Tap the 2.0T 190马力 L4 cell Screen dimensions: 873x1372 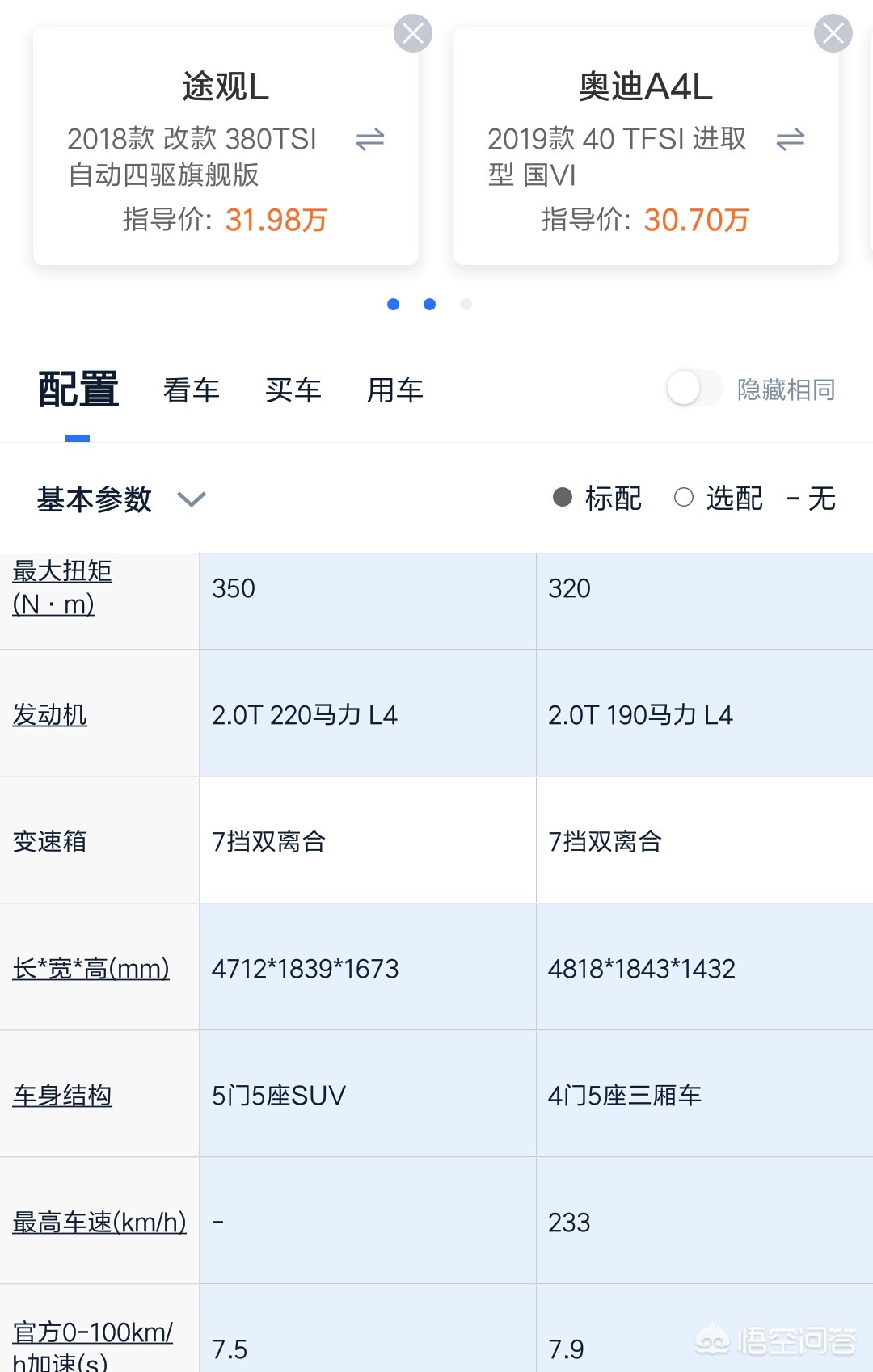[x=704, y=713]
